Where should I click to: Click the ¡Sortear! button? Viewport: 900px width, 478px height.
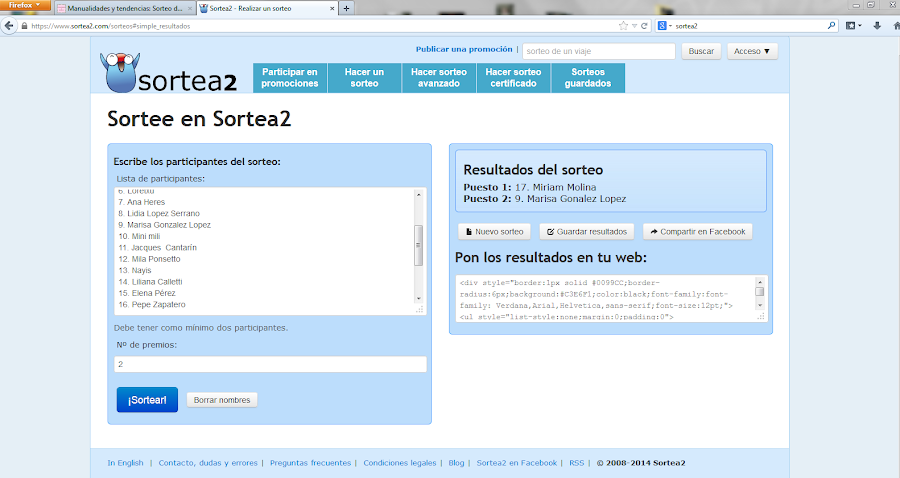coord(148,400)
